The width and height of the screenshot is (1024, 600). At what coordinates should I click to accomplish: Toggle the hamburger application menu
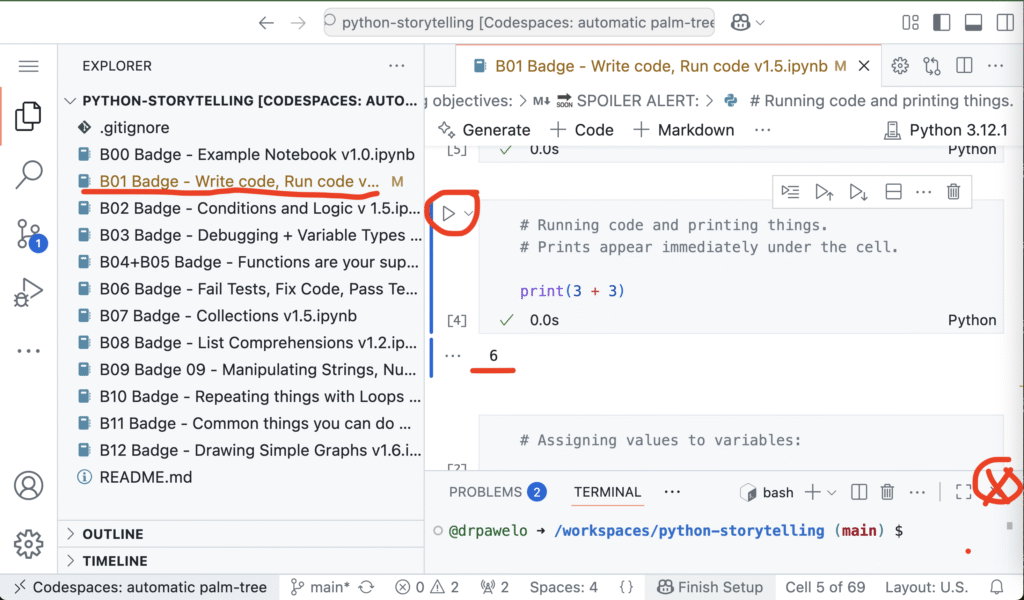[29, 66]
